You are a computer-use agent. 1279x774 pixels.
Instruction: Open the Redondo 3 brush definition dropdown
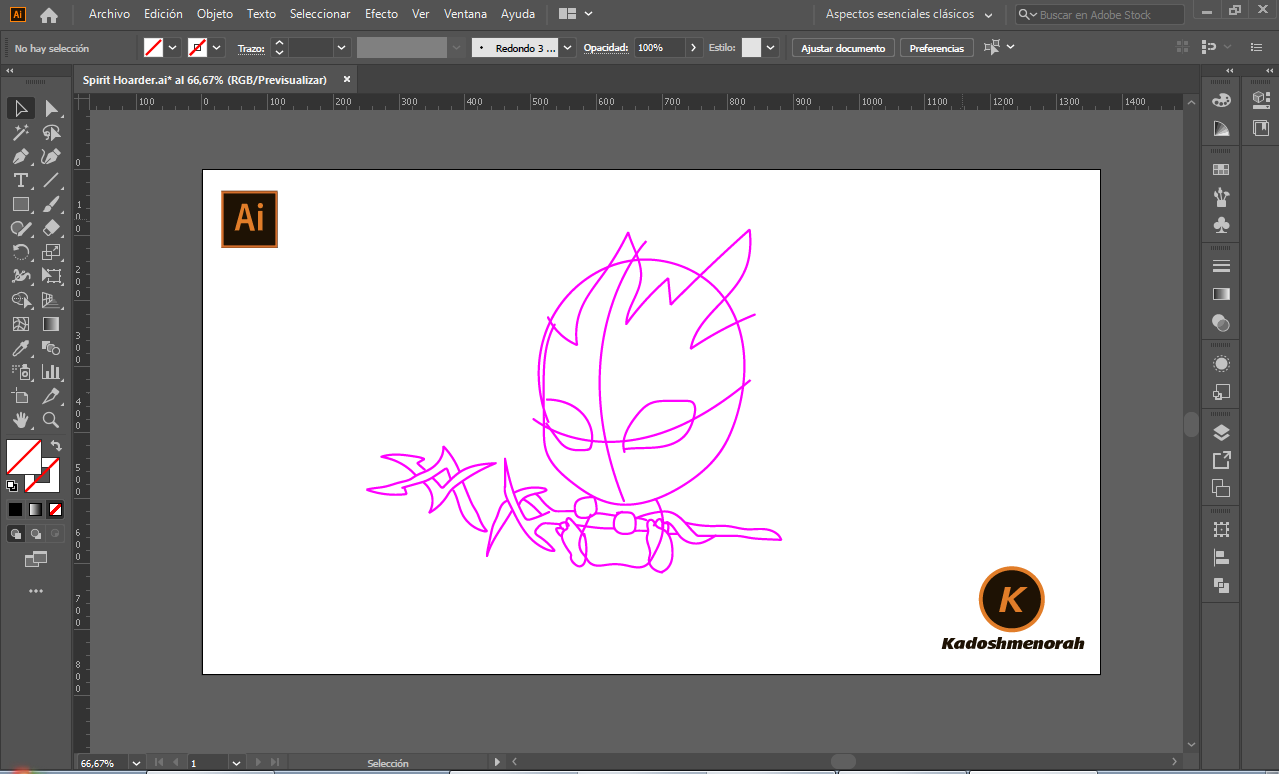[x=568, y=47]
